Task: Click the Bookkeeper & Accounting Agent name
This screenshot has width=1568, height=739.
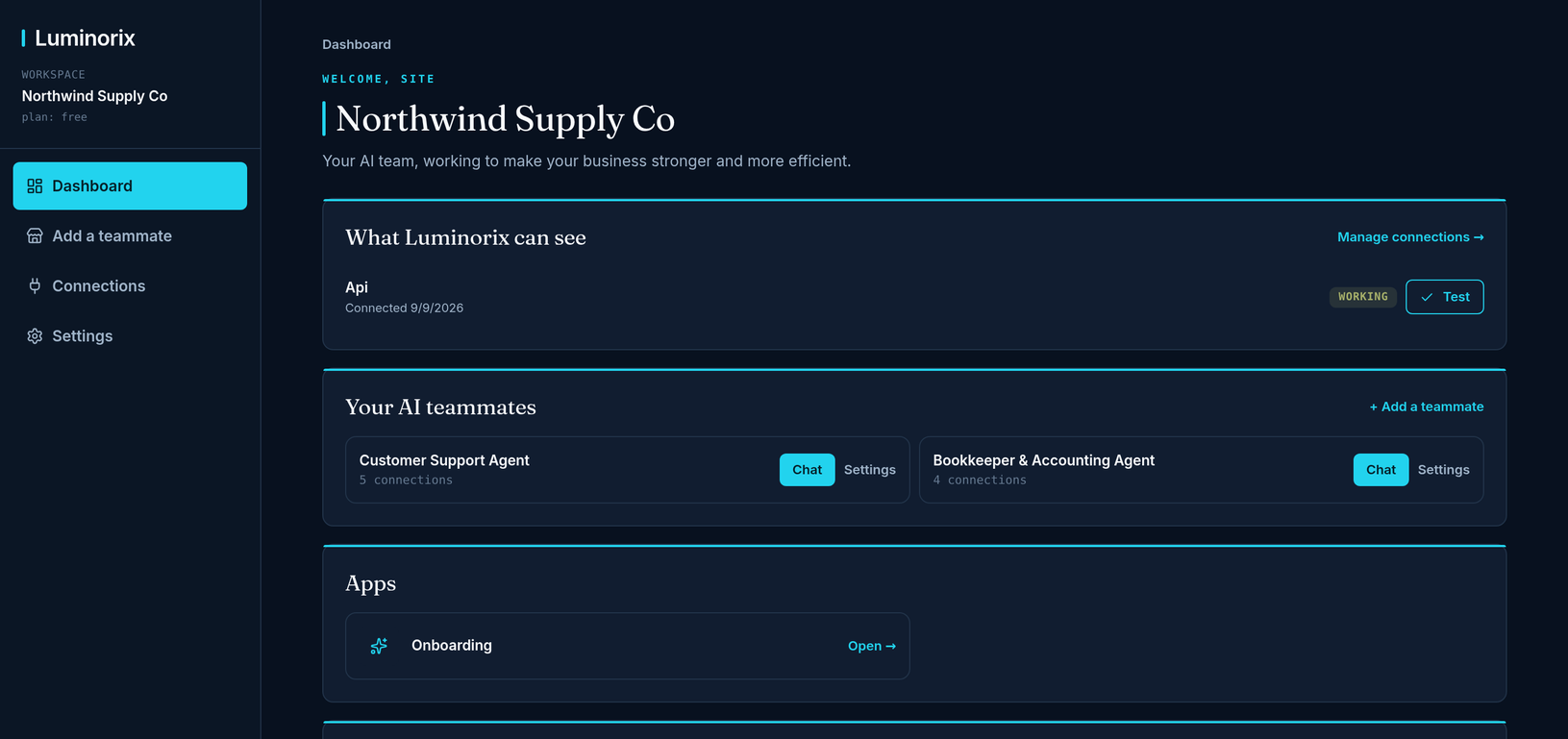Action: point(1044,460)
